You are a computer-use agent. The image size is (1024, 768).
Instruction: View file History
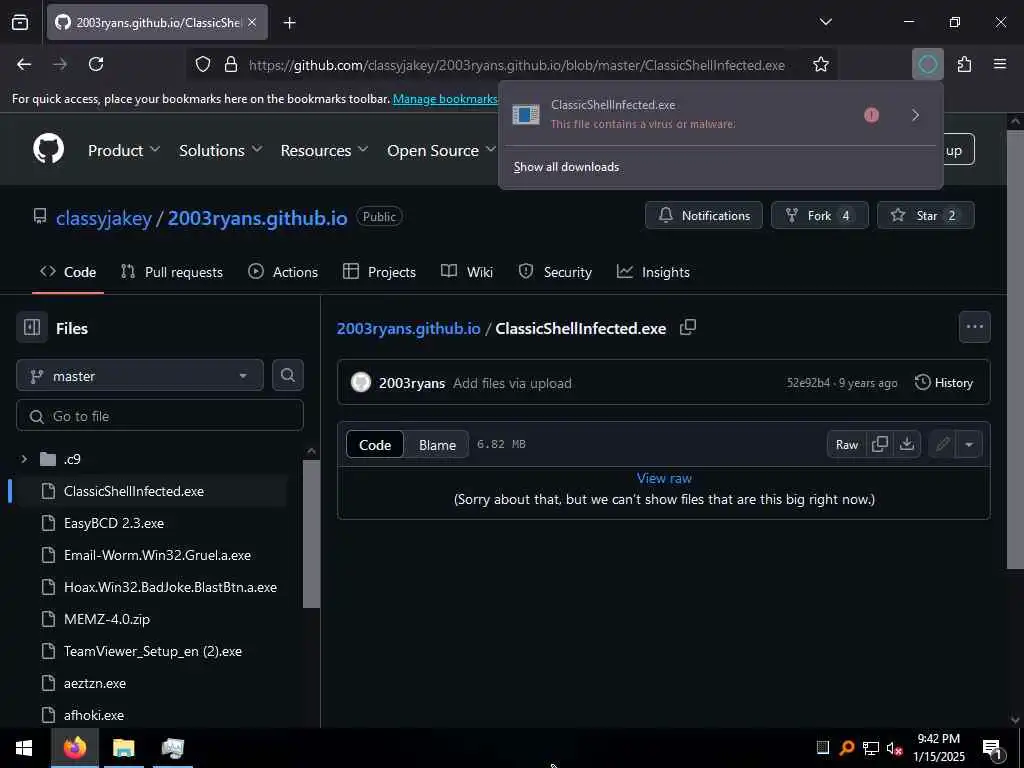click(x=944, y=383)
